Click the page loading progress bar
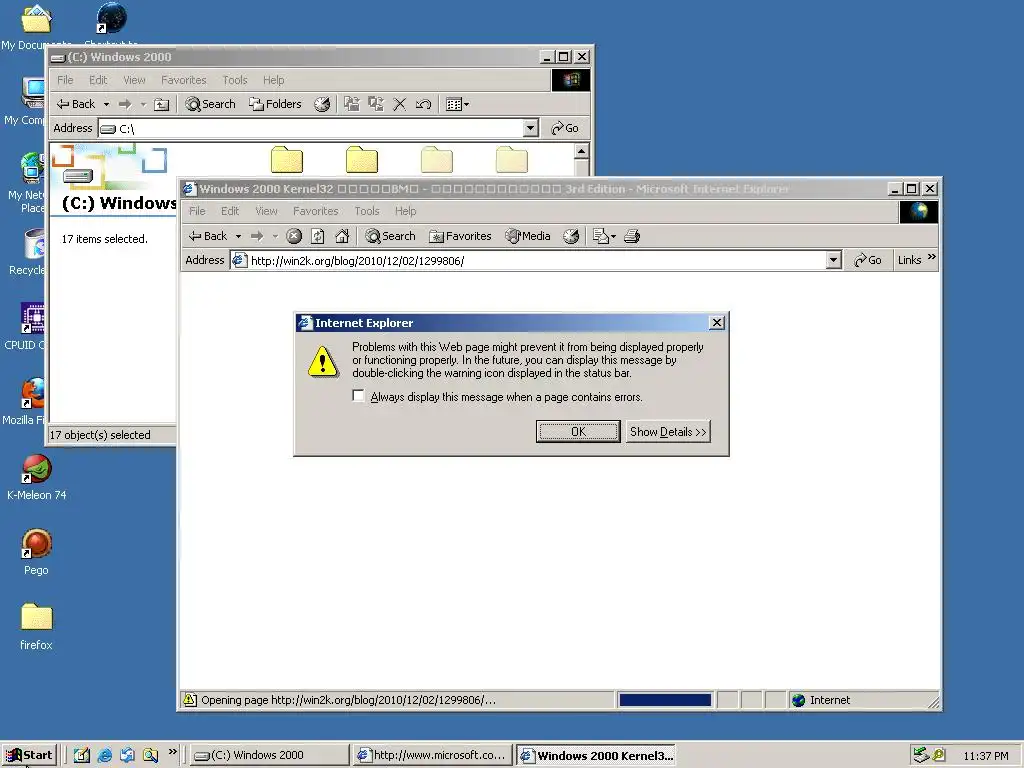 [665, 700]
